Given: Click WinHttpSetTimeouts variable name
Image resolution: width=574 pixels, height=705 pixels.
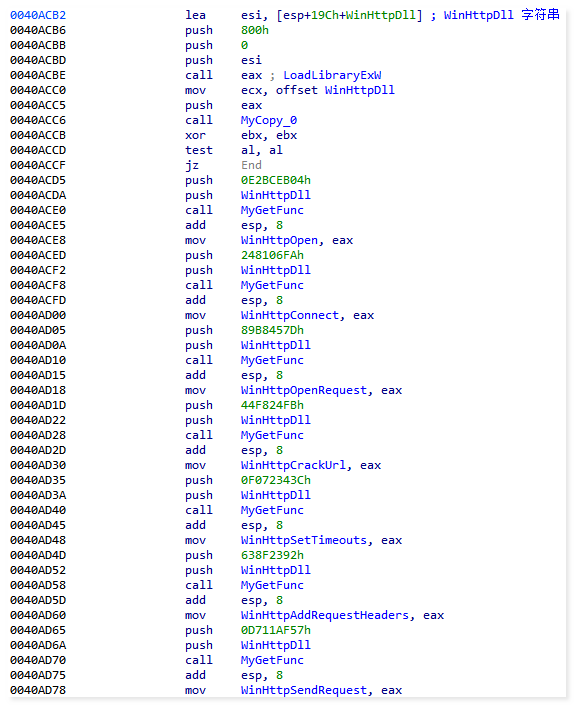Looking at the screenshot, I should (x=306, y=540).
